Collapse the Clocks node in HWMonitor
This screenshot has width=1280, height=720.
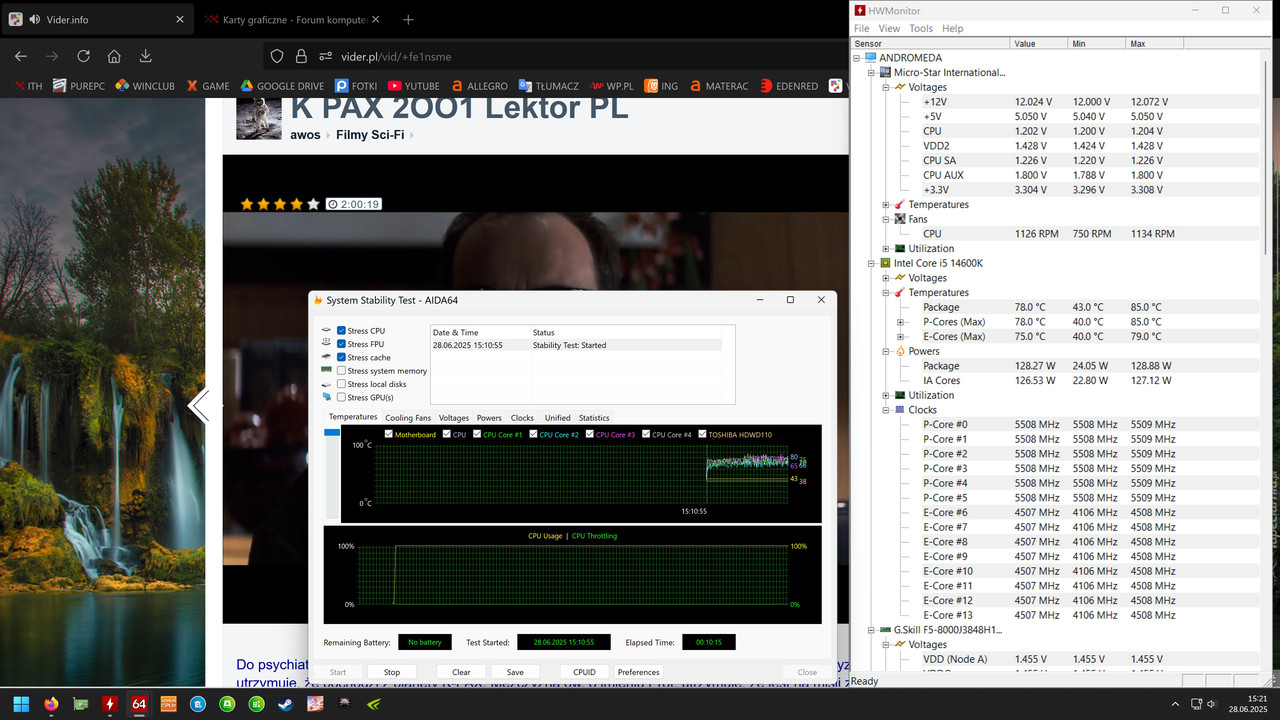(886, 410)
